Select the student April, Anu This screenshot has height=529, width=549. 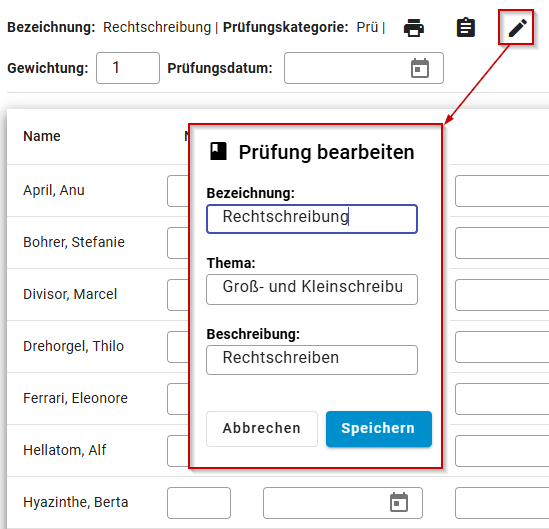pyautogui.click(x=54, y=190)
